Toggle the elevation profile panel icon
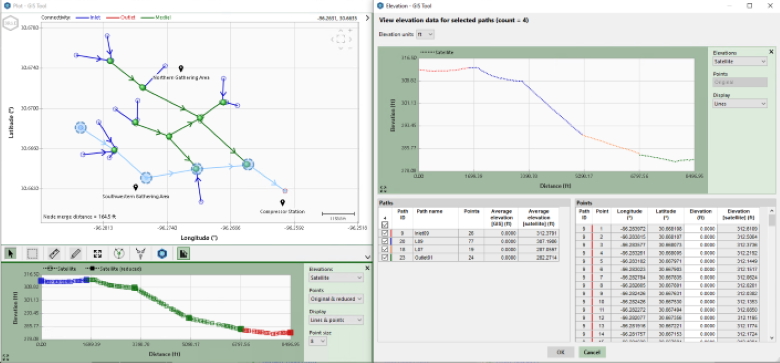The width and height of the screenshot is (780, 363). [183, 254]
